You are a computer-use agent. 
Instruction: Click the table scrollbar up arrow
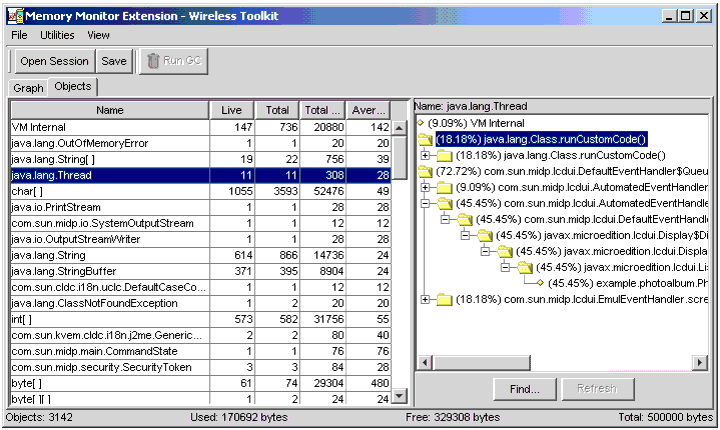(399, 128)
